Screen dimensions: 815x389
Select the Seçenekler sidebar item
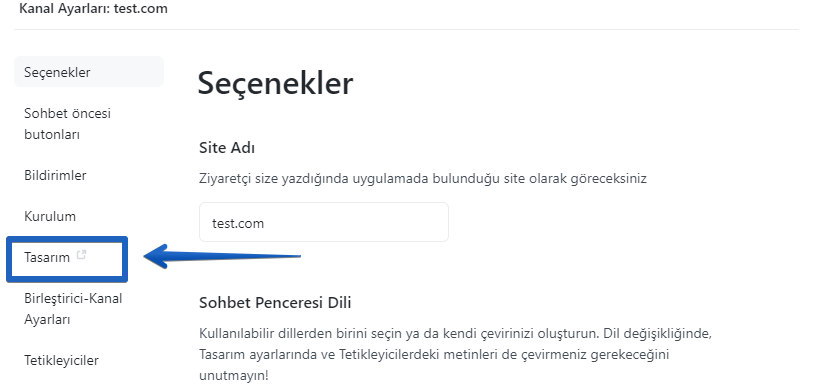click(x=89, y=72)
